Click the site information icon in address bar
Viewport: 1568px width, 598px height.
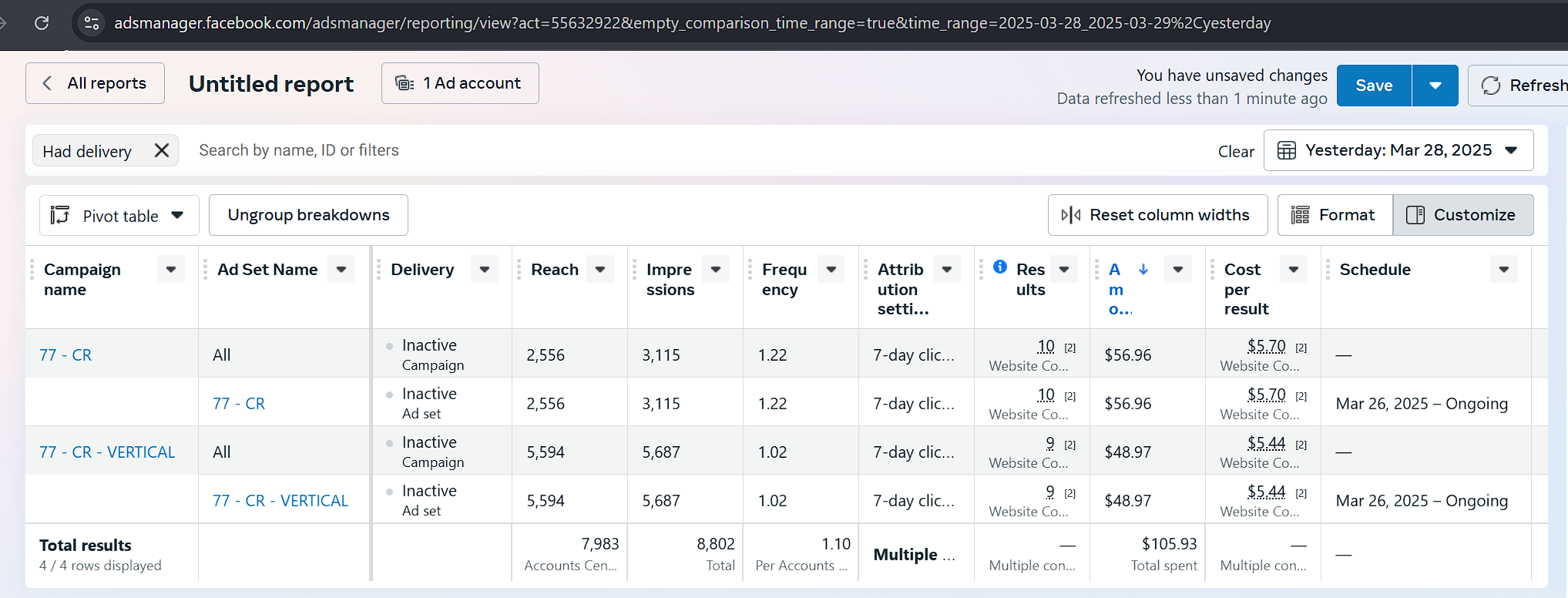(92, 23)
